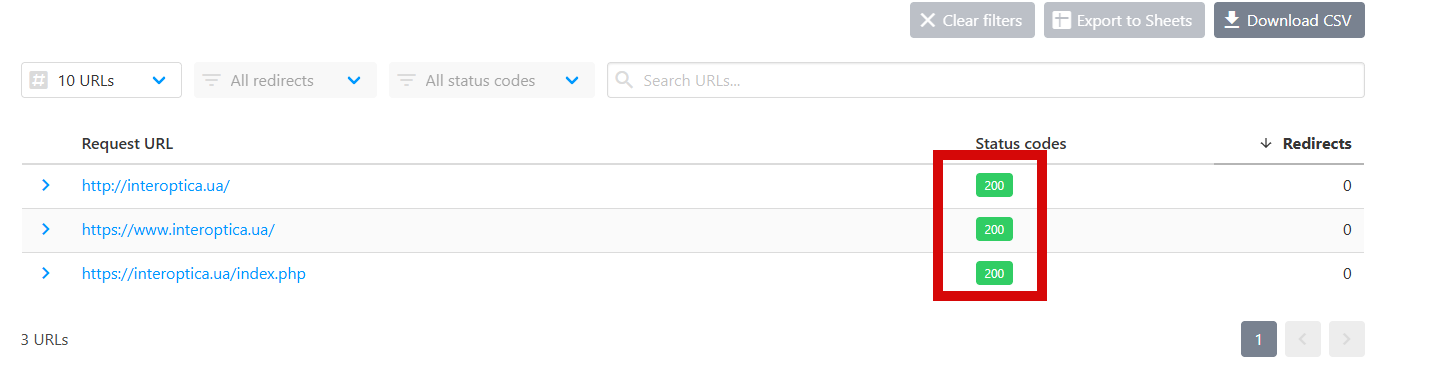Image resolution: width=1443 pixels, height=372 pixels.
Task: Open the 10 URLs dropdown
Action: click(x=101, y=80)
